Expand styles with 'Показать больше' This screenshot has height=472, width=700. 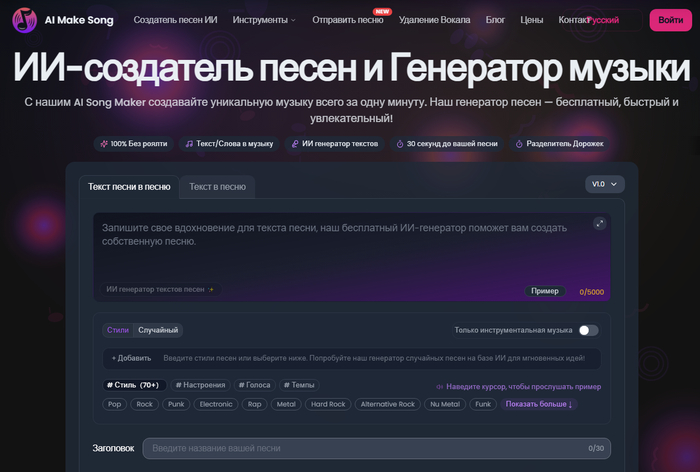pyautogui.click(x=540, y=404)
